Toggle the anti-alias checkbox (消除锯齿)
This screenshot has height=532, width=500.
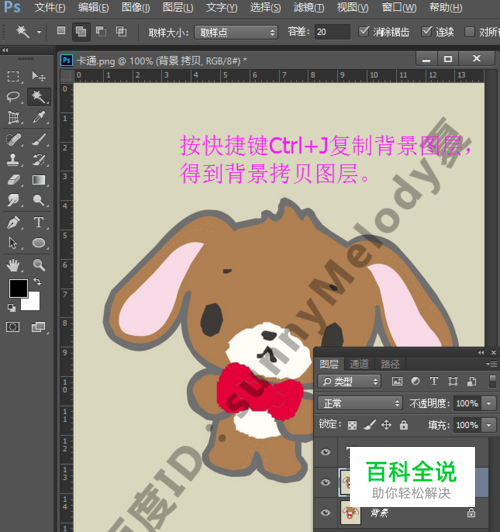[x=364, y=32]
